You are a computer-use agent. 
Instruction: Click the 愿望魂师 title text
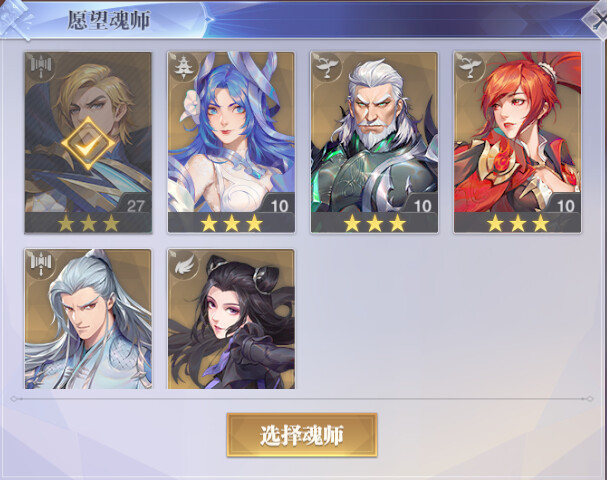point(108,20)
